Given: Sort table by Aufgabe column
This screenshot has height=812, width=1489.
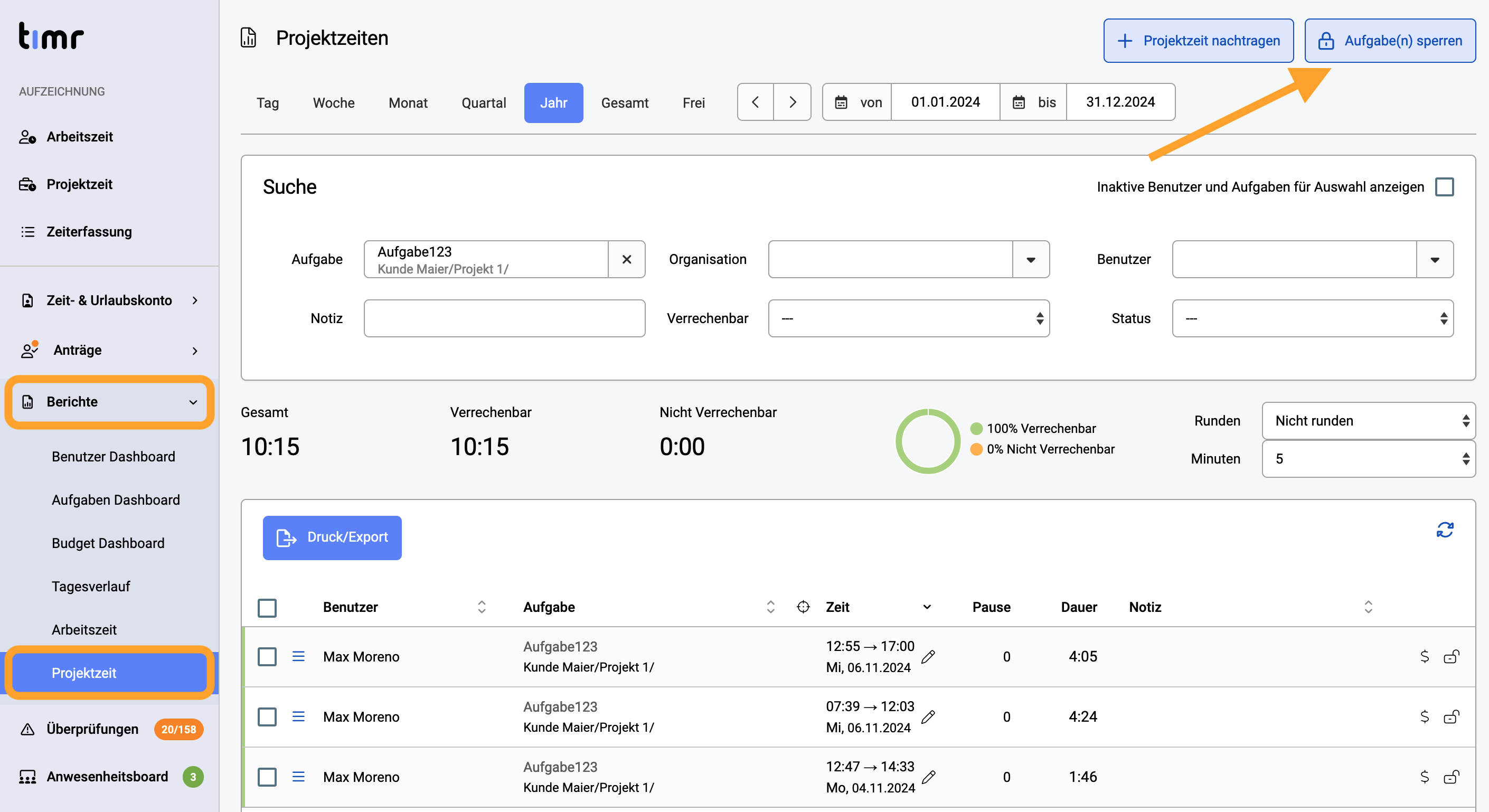Looking at the screenshot, I should [770, 607].
